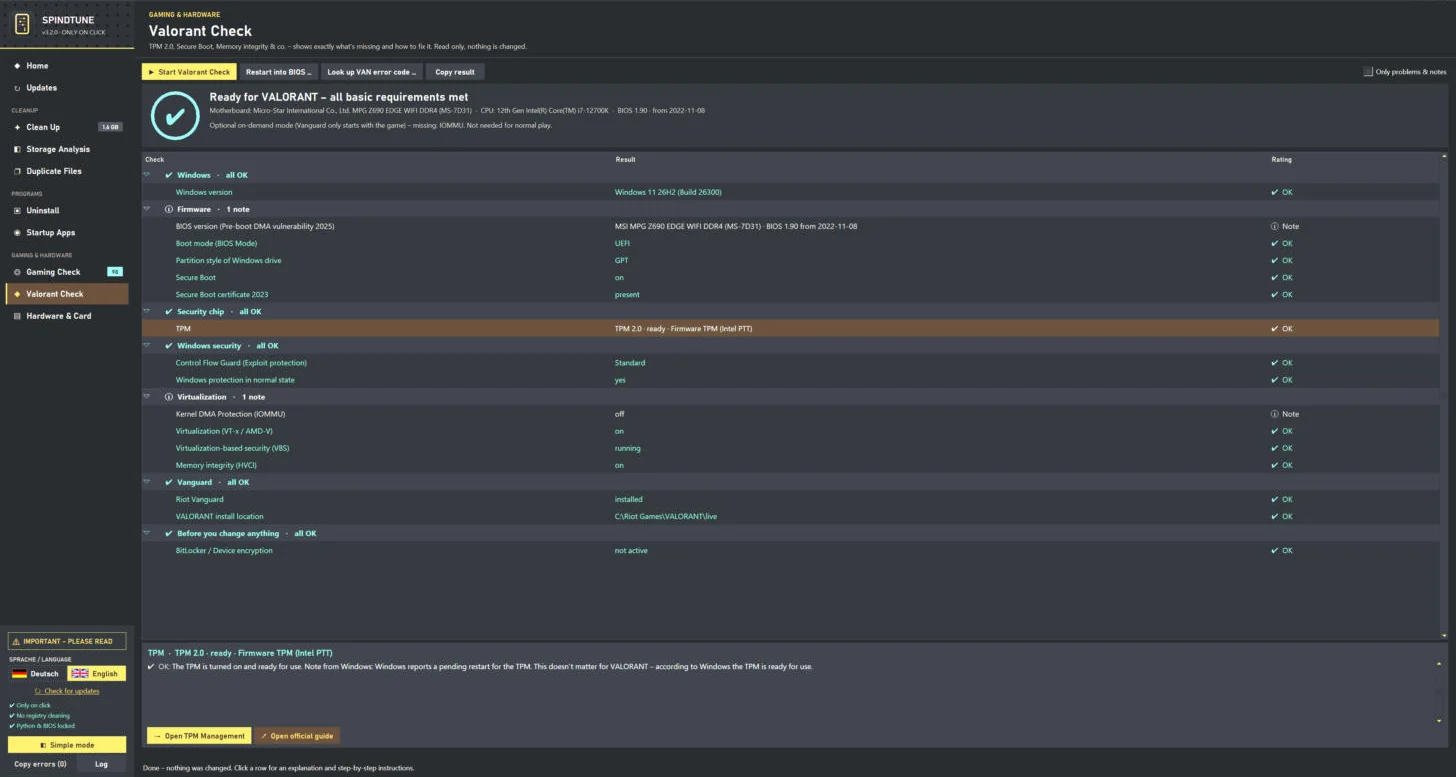Open the Clean Up sidebar icon
Screen dimensions: 1456x777
pos(17,127)
